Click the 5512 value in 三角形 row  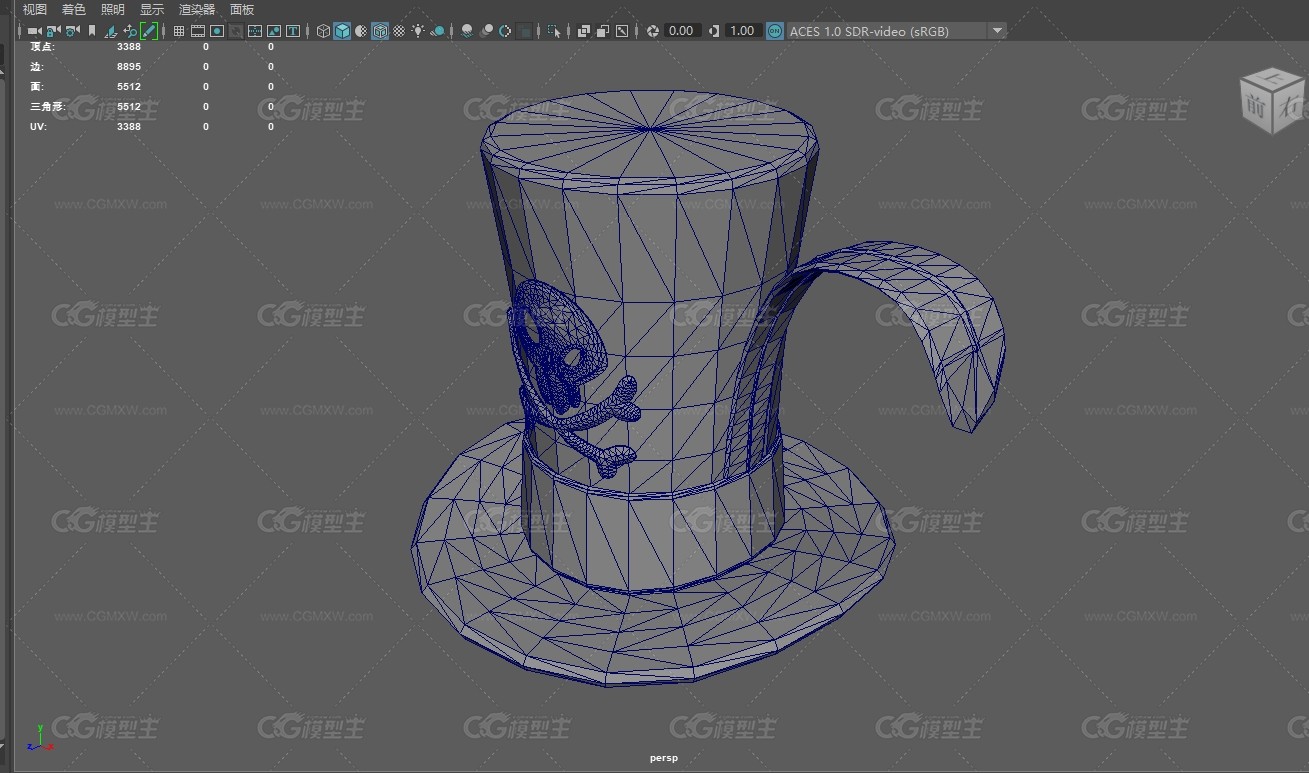(x=129, y=106)
